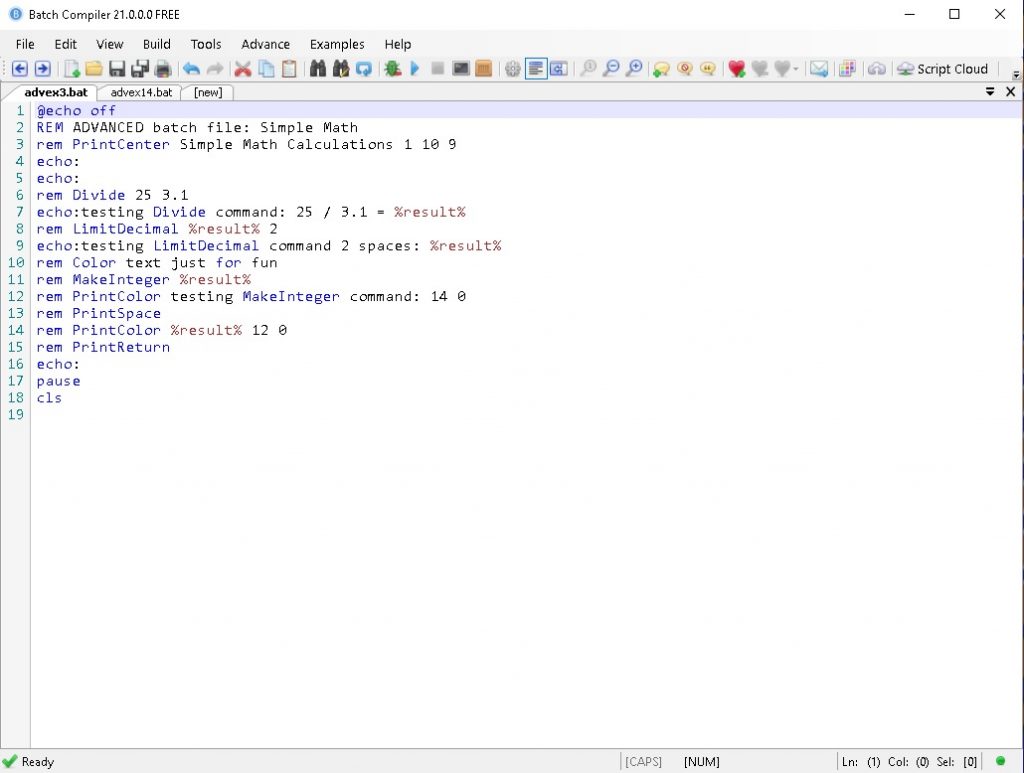Expand the grey heart favorites dropdown
The width and height of the screenshot is (1024, 773).
click(x=795, y=69)
